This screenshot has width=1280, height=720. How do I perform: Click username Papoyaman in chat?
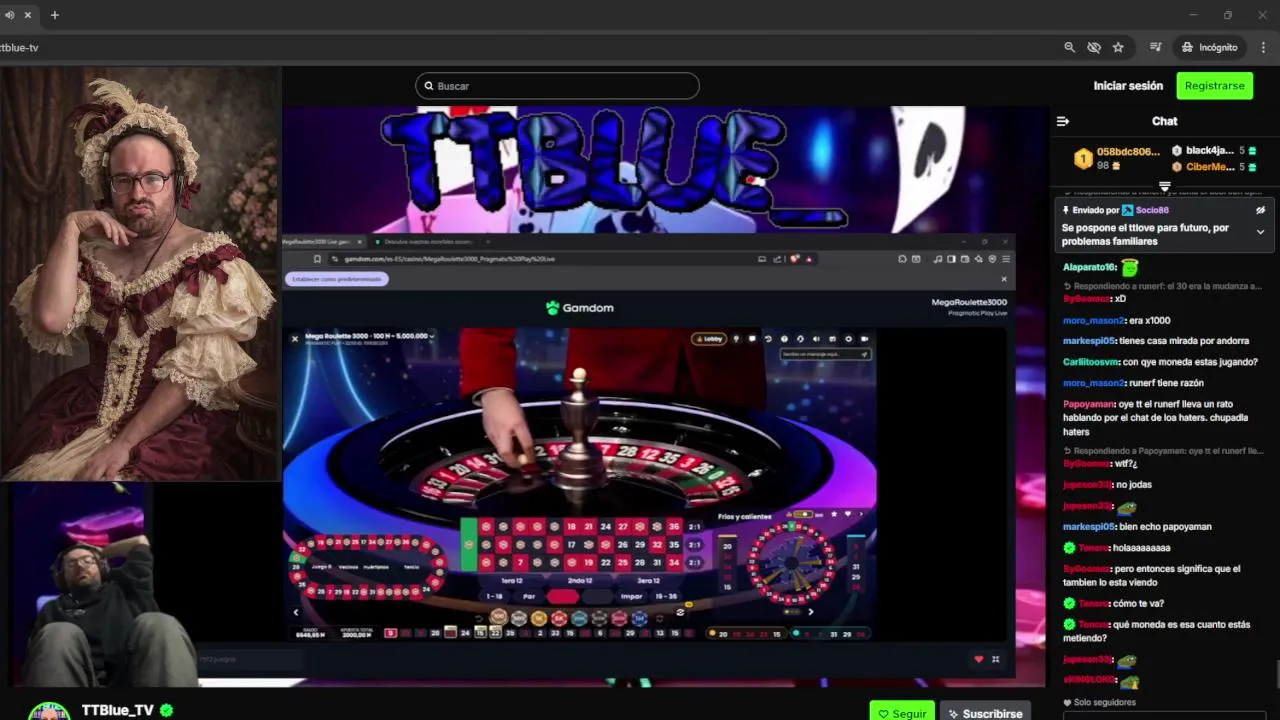pos(1088,404)
